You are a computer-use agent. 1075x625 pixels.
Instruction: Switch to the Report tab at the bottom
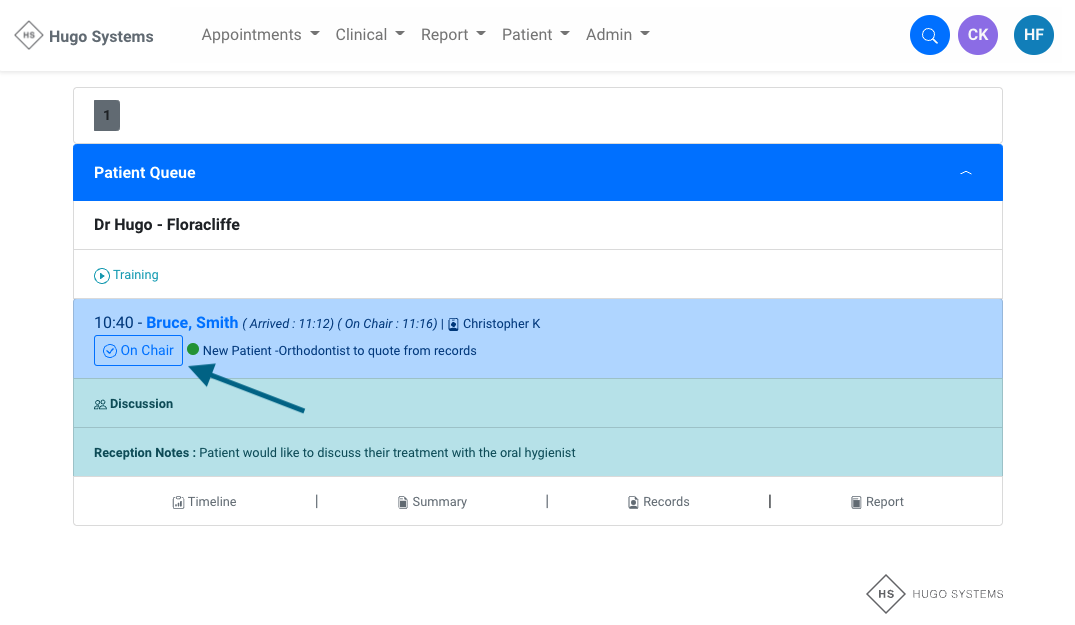(x=878, y=502)
